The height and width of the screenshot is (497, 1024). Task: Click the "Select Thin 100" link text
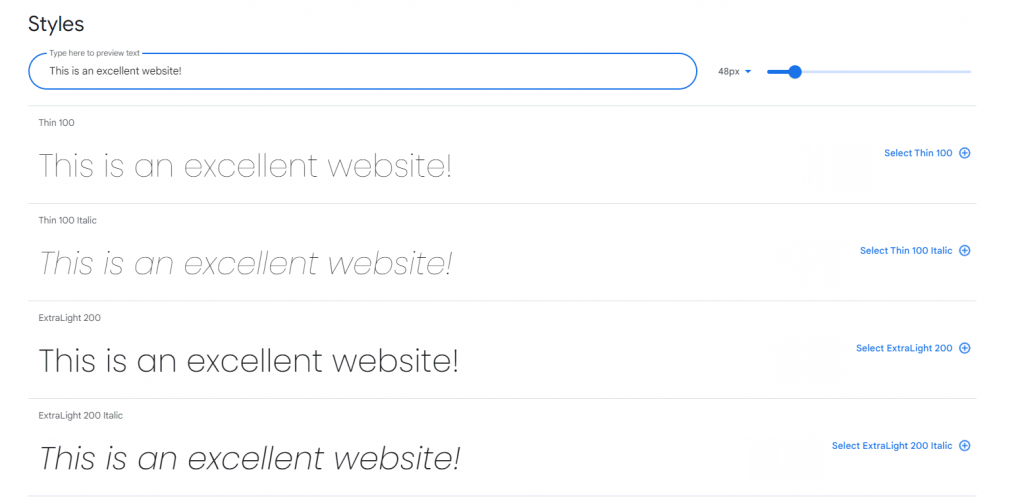pyautogui.click(x=918, y=153)
